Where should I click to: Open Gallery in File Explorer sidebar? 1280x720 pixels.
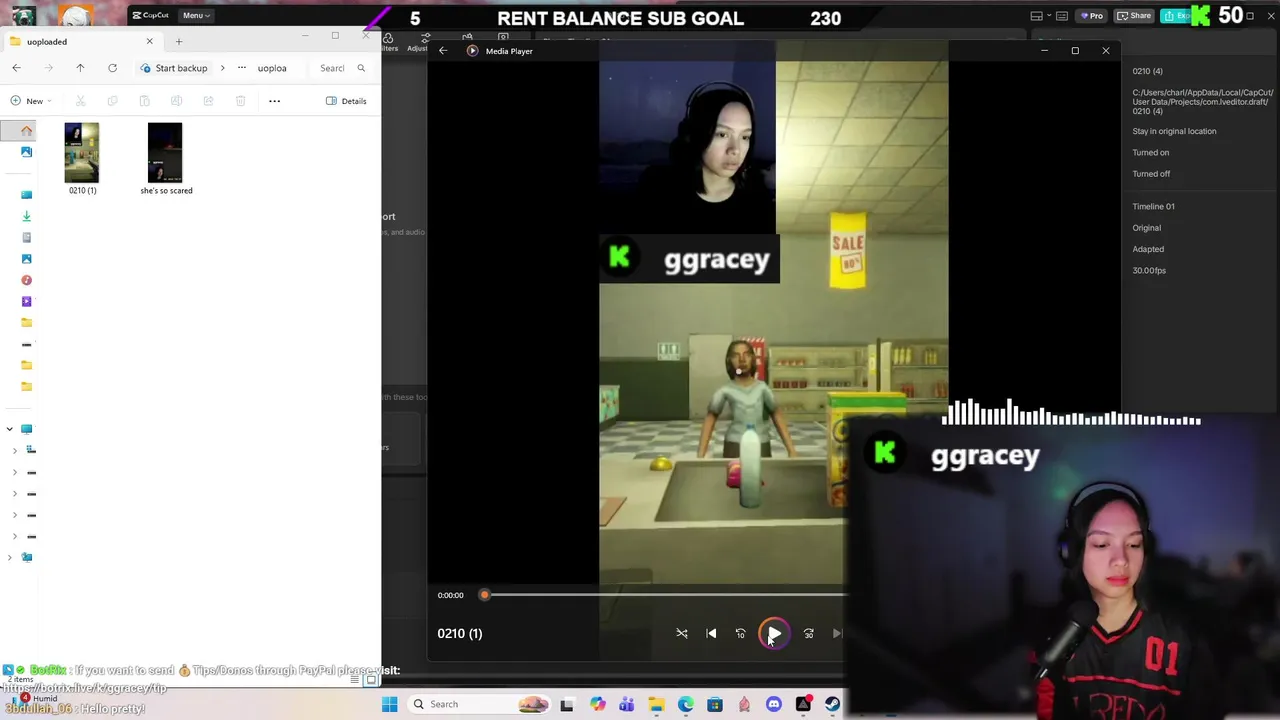click(x=27, y=152)
